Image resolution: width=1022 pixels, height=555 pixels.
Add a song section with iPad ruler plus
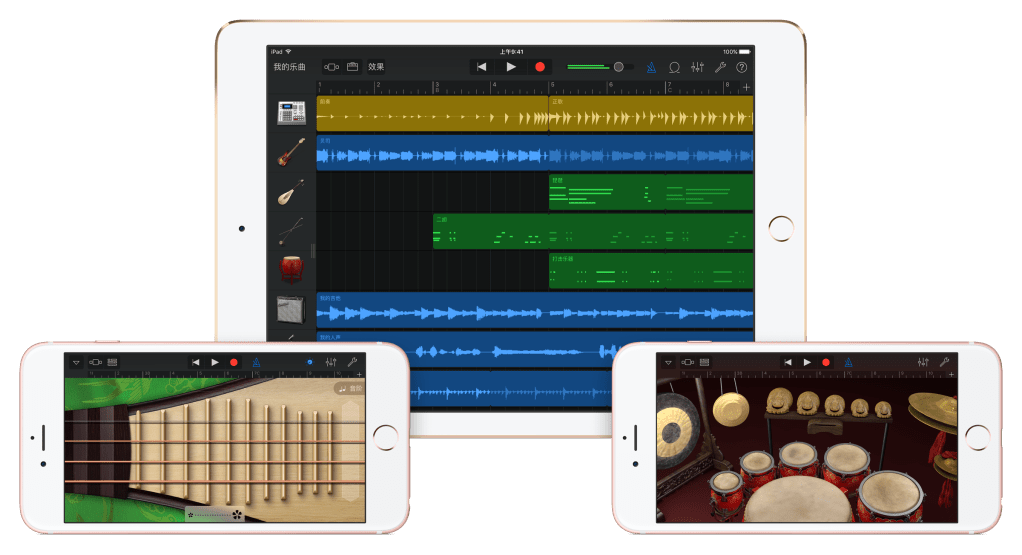pos(746,87)
